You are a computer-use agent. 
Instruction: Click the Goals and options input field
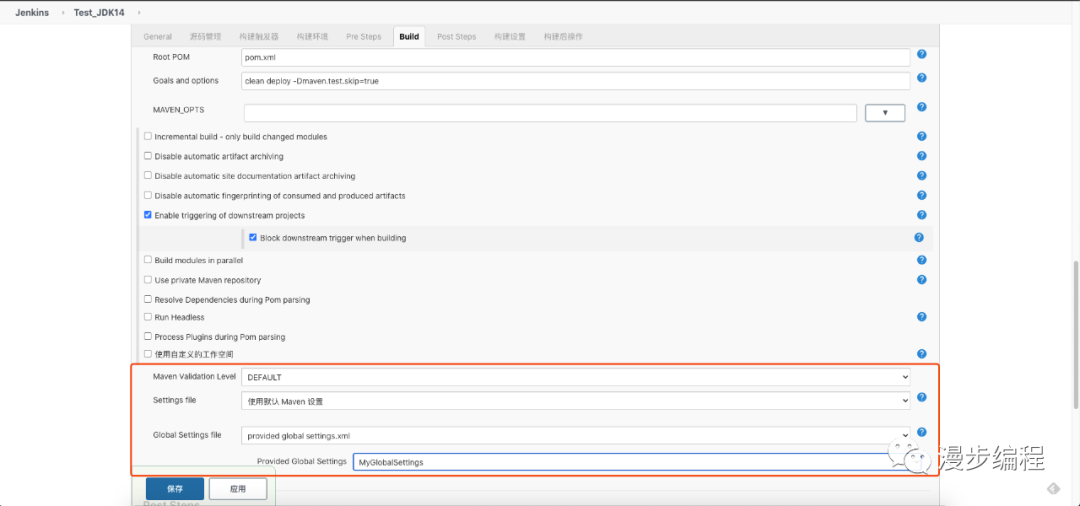tap(576, 81)
